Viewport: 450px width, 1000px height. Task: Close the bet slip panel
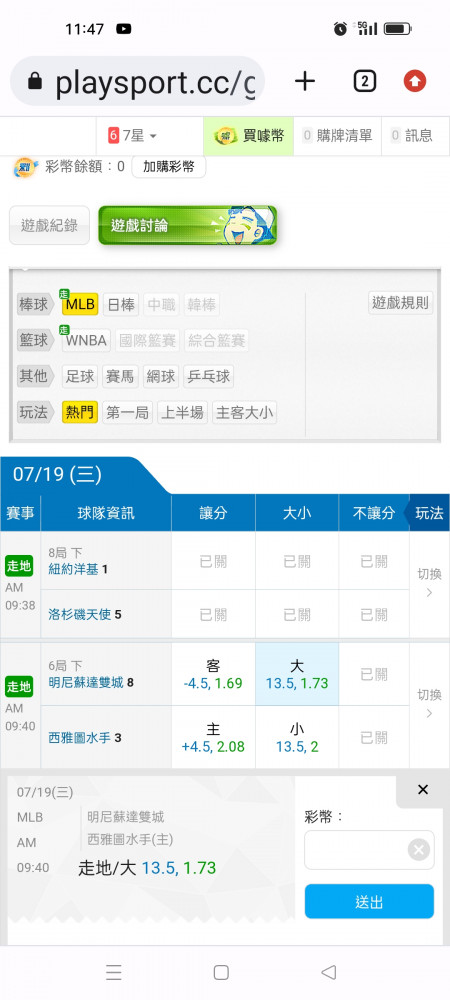click(423, 790)
